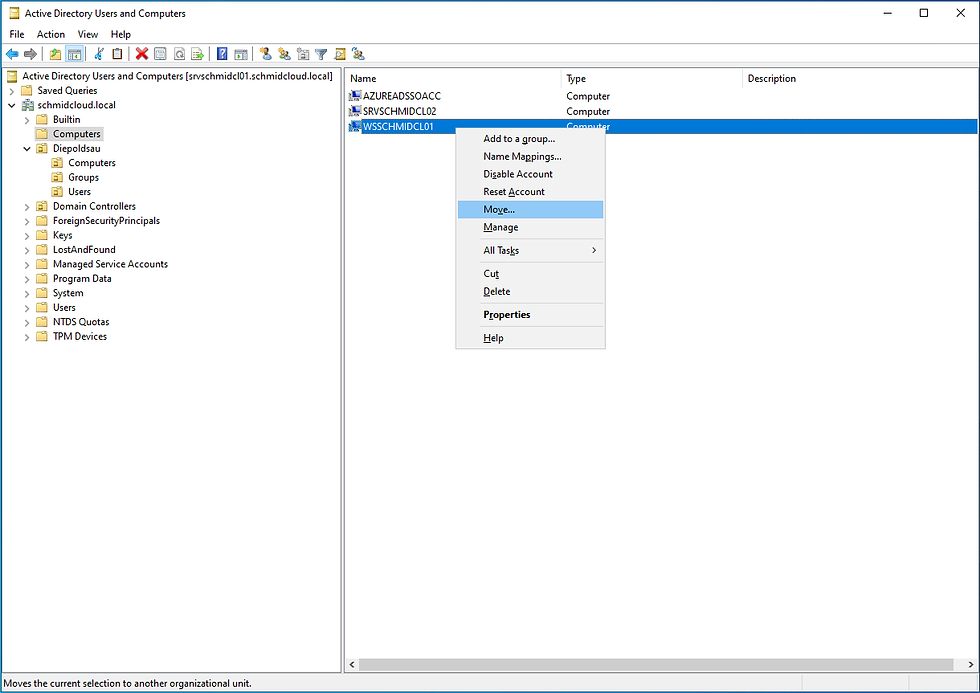The width and height of the screenshot is (980, 693).
Task: Select the Groups OU under Diepoldsau
Action: [83, 177]
